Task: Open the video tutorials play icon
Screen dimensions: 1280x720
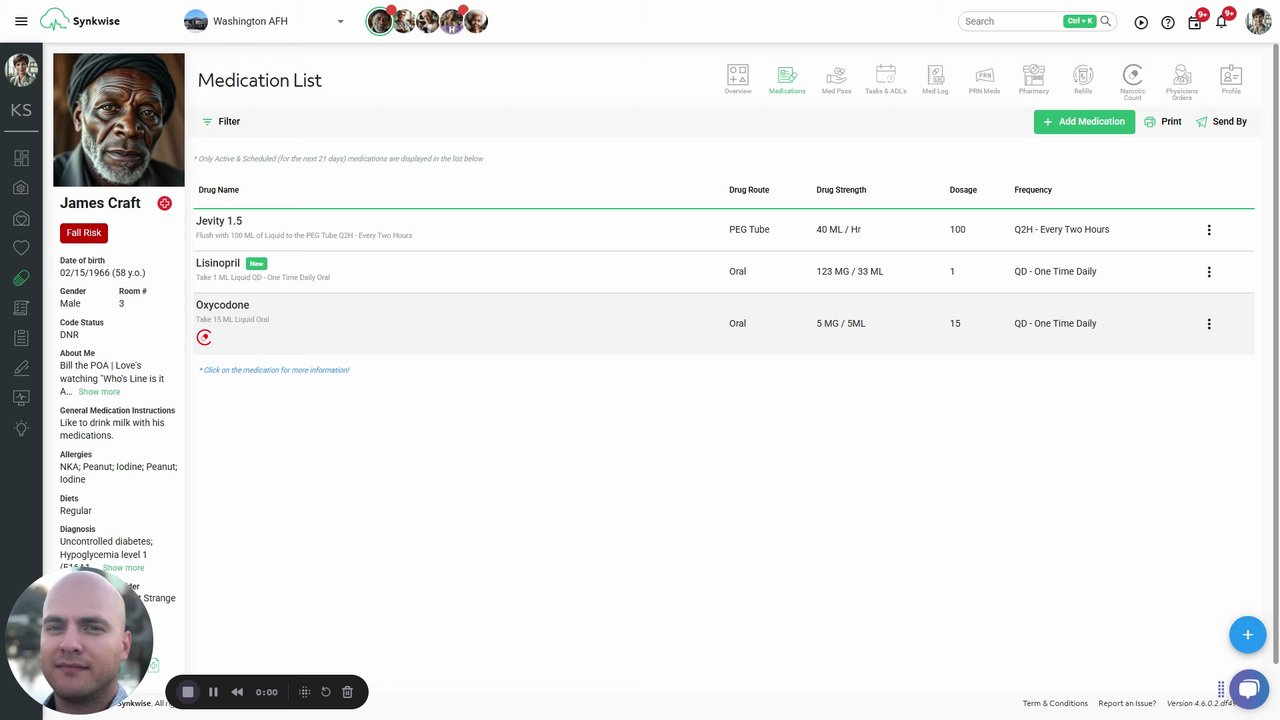Action: coord(1141,22)
